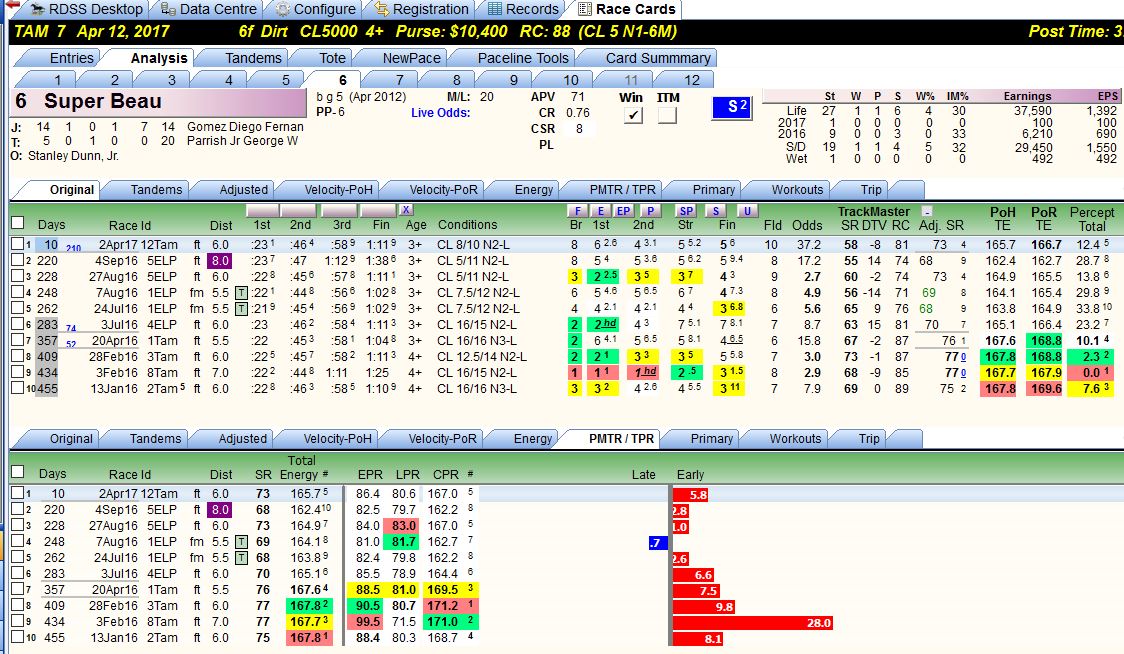Click the small S filter button next to SP
The image size is (1124, 654).
click(715, 211)
